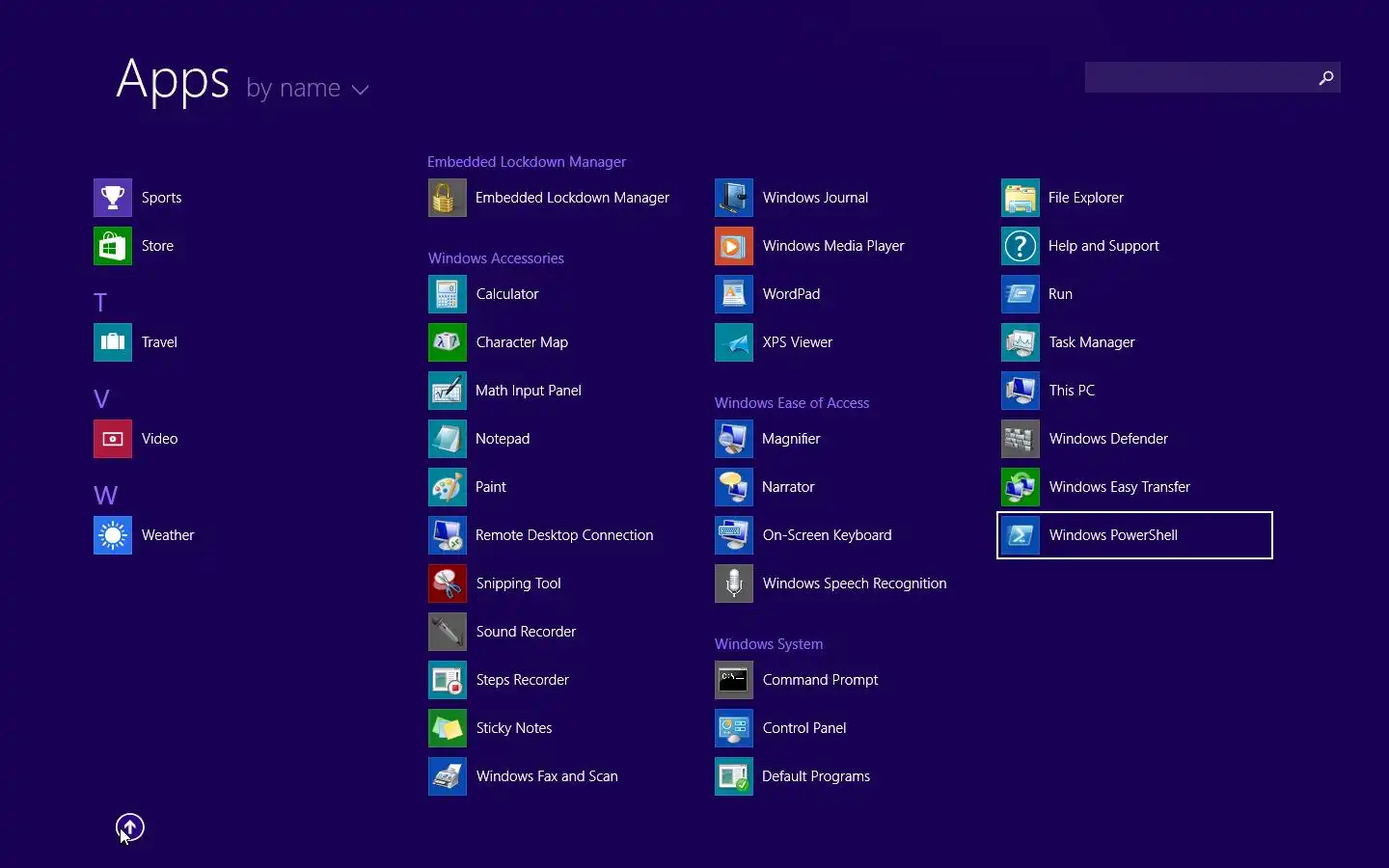Jump via the T letter heading
The width and height of the screenshot is (1389, 868).
(x=100, y=303)
